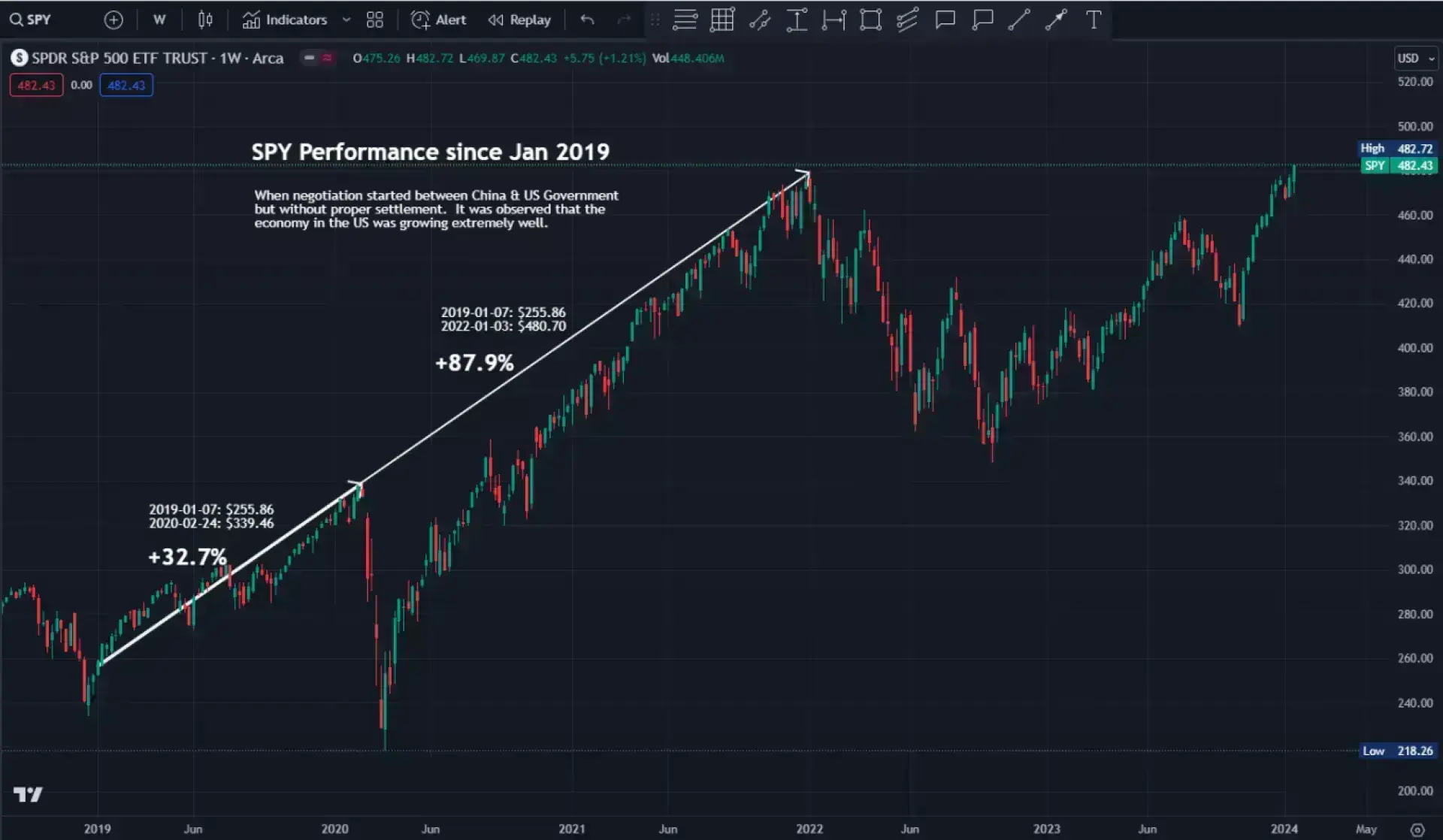Click the symbol logo icon beside the title

click(x=20, y=58)
